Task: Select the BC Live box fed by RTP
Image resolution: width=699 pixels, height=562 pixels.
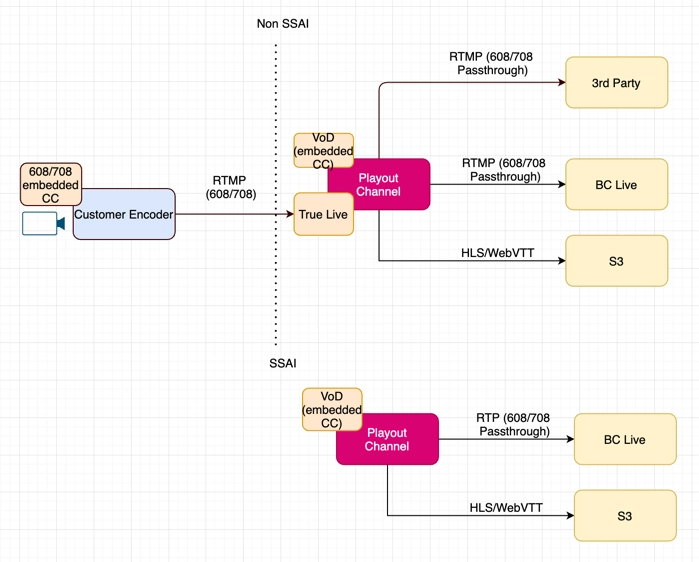Action: coord(624,439)
